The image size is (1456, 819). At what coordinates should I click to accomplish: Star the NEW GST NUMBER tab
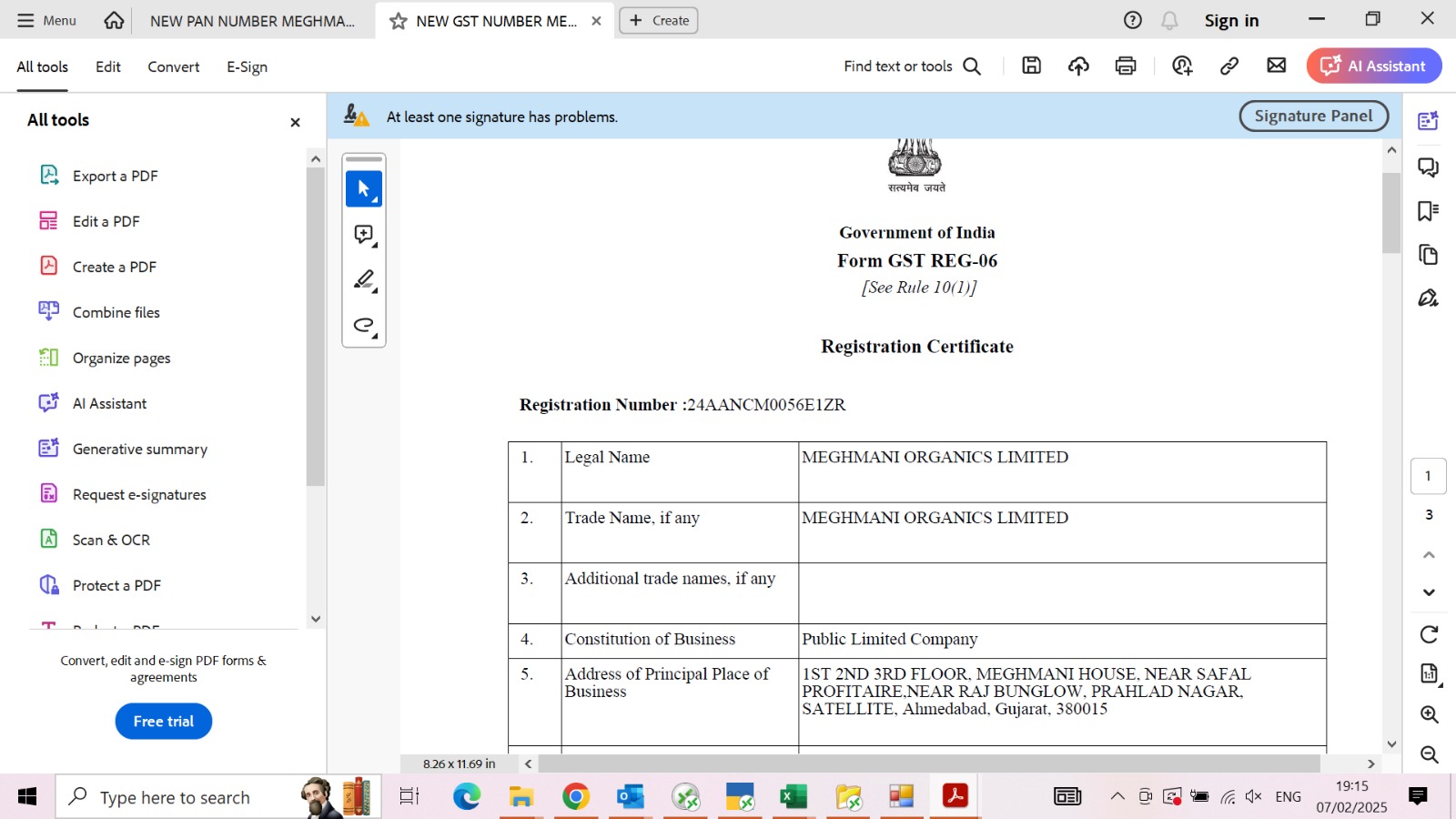click(398, 21)
